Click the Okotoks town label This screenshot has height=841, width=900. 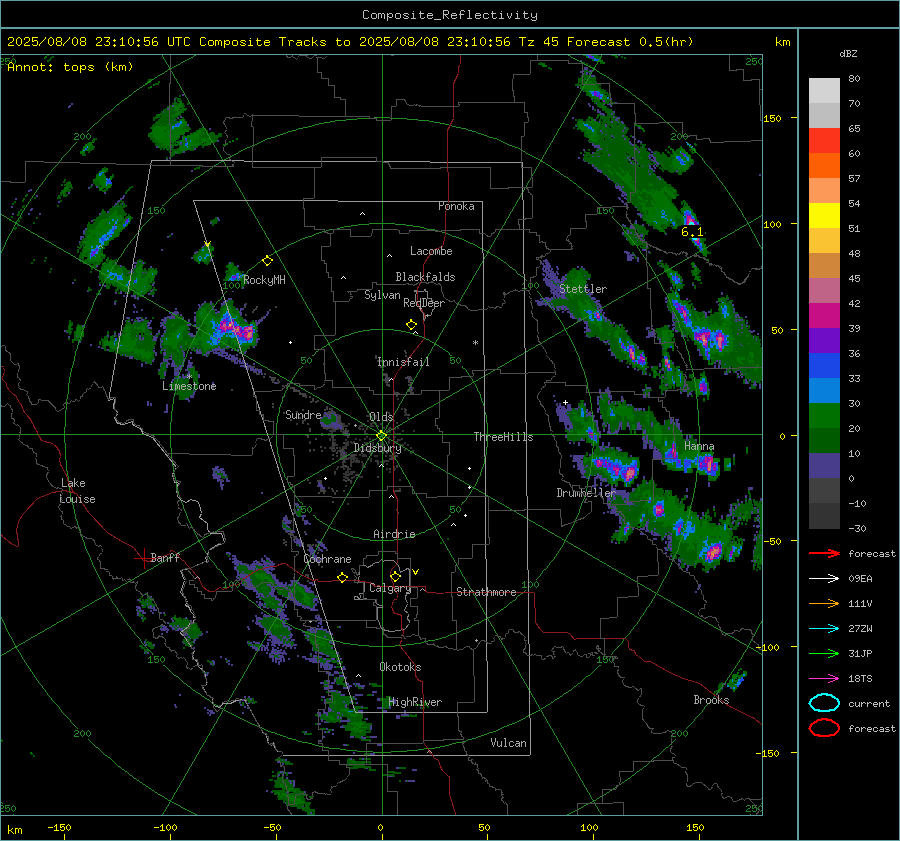(400, 667)
